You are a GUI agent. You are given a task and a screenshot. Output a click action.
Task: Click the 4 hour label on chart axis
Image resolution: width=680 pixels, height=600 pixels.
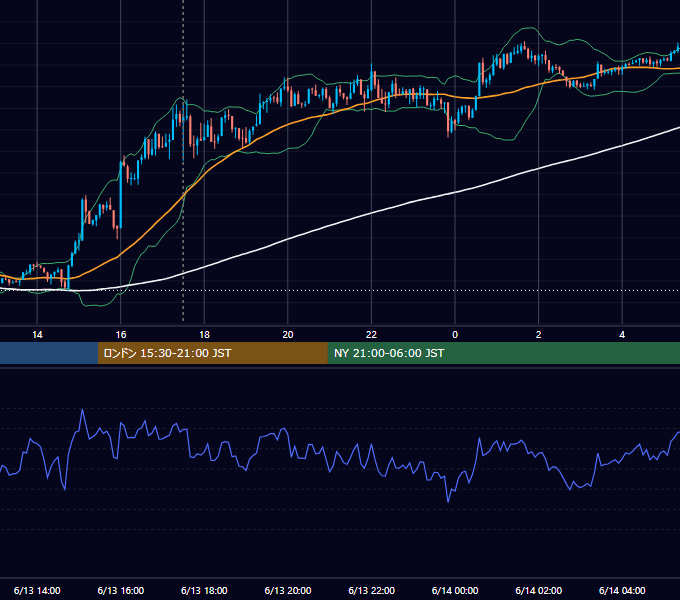(x=622, y=335)
